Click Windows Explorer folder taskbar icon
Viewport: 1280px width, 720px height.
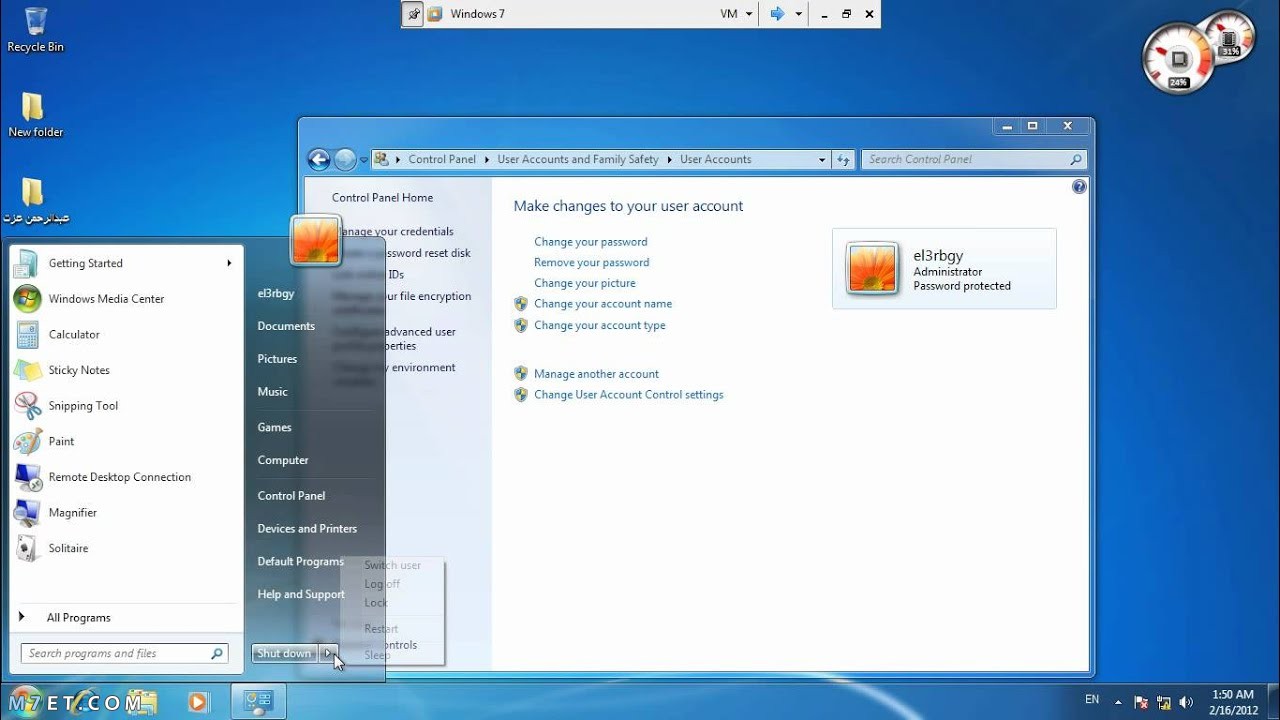pyautogui.click(x=141, y=702)
